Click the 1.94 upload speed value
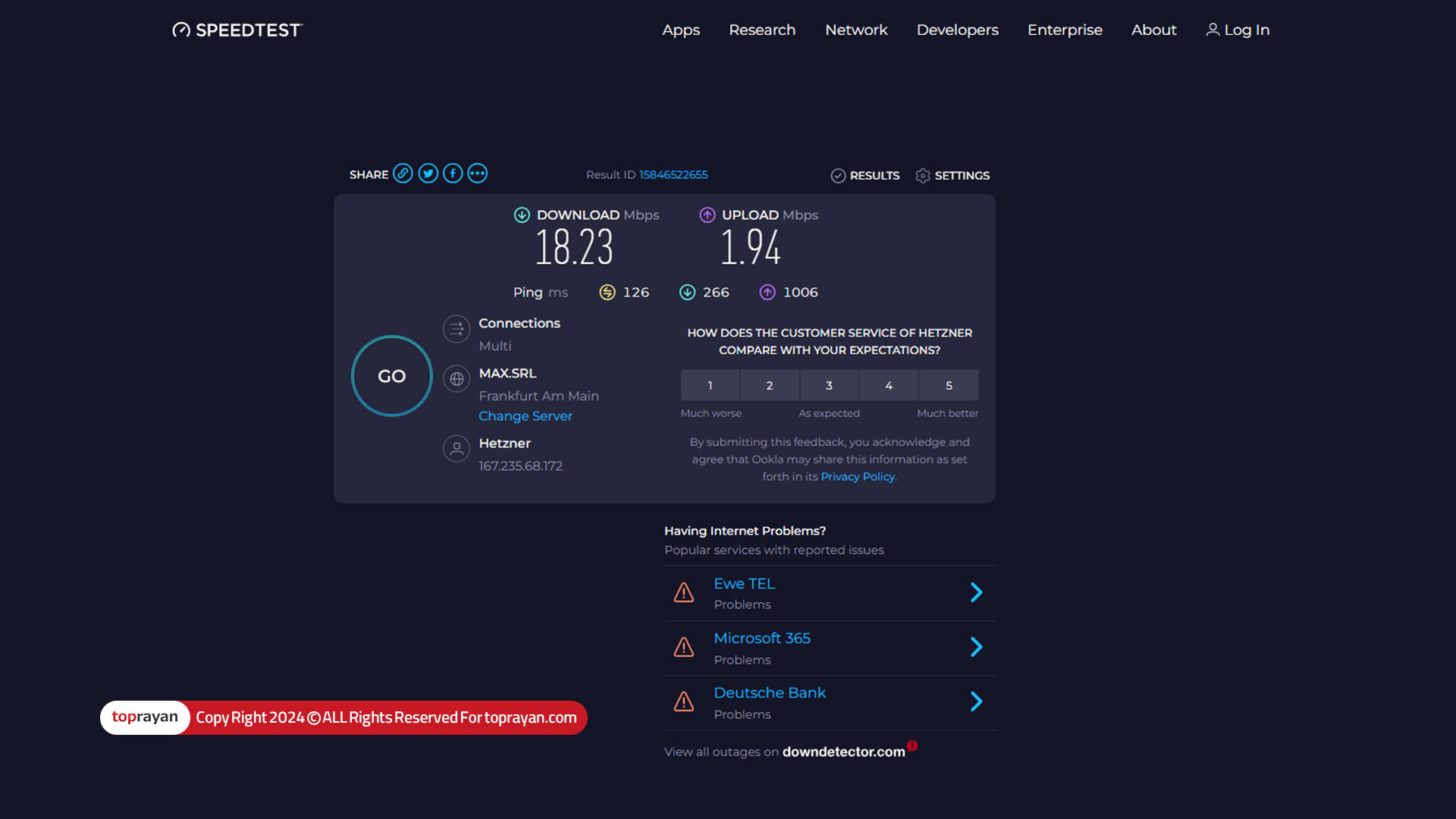1456x819 pixels. click(x=750, y=247)
